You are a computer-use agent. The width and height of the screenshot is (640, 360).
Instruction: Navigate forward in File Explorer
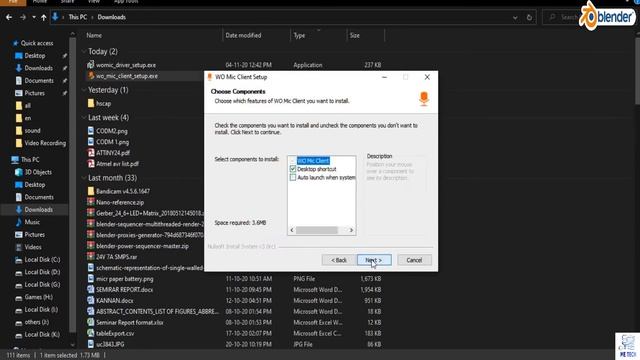pos(23,17)
